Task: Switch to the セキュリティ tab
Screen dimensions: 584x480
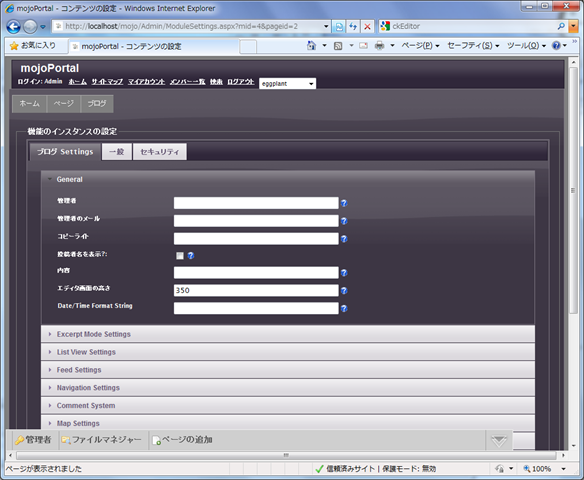Action: coord(160,152)
